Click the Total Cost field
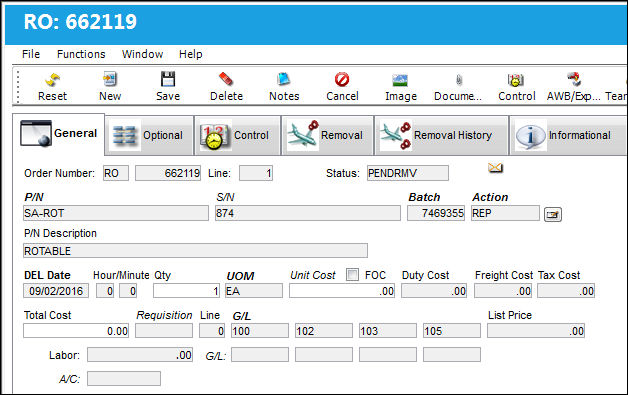The image size is (628, 395). [x=76, y=331]
